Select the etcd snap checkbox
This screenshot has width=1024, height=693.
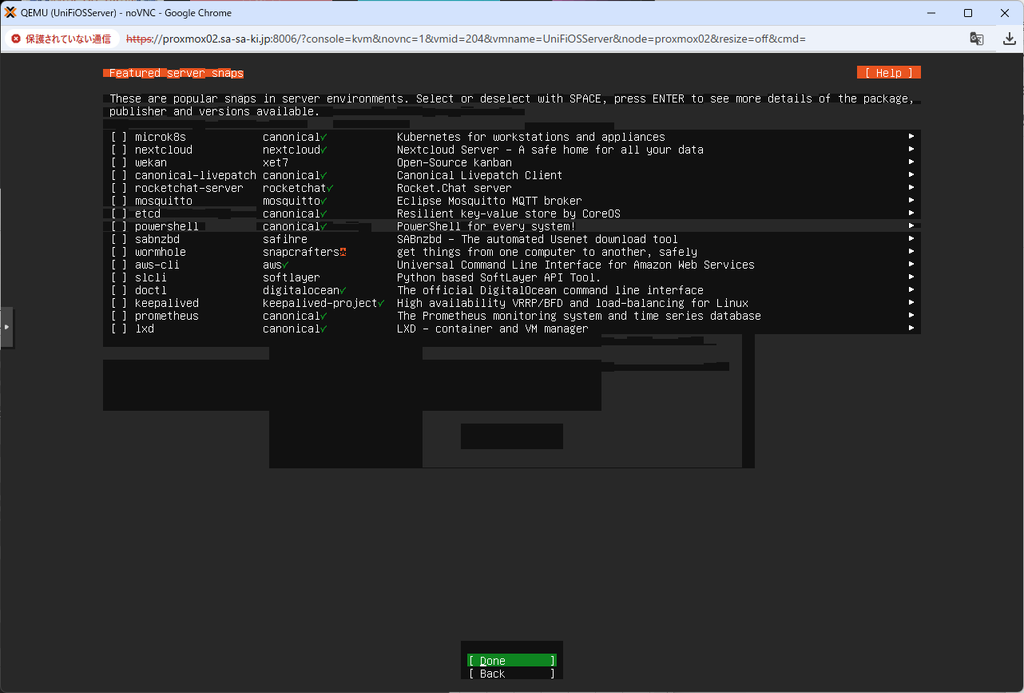pyautogui.click(x=119, y=214)
